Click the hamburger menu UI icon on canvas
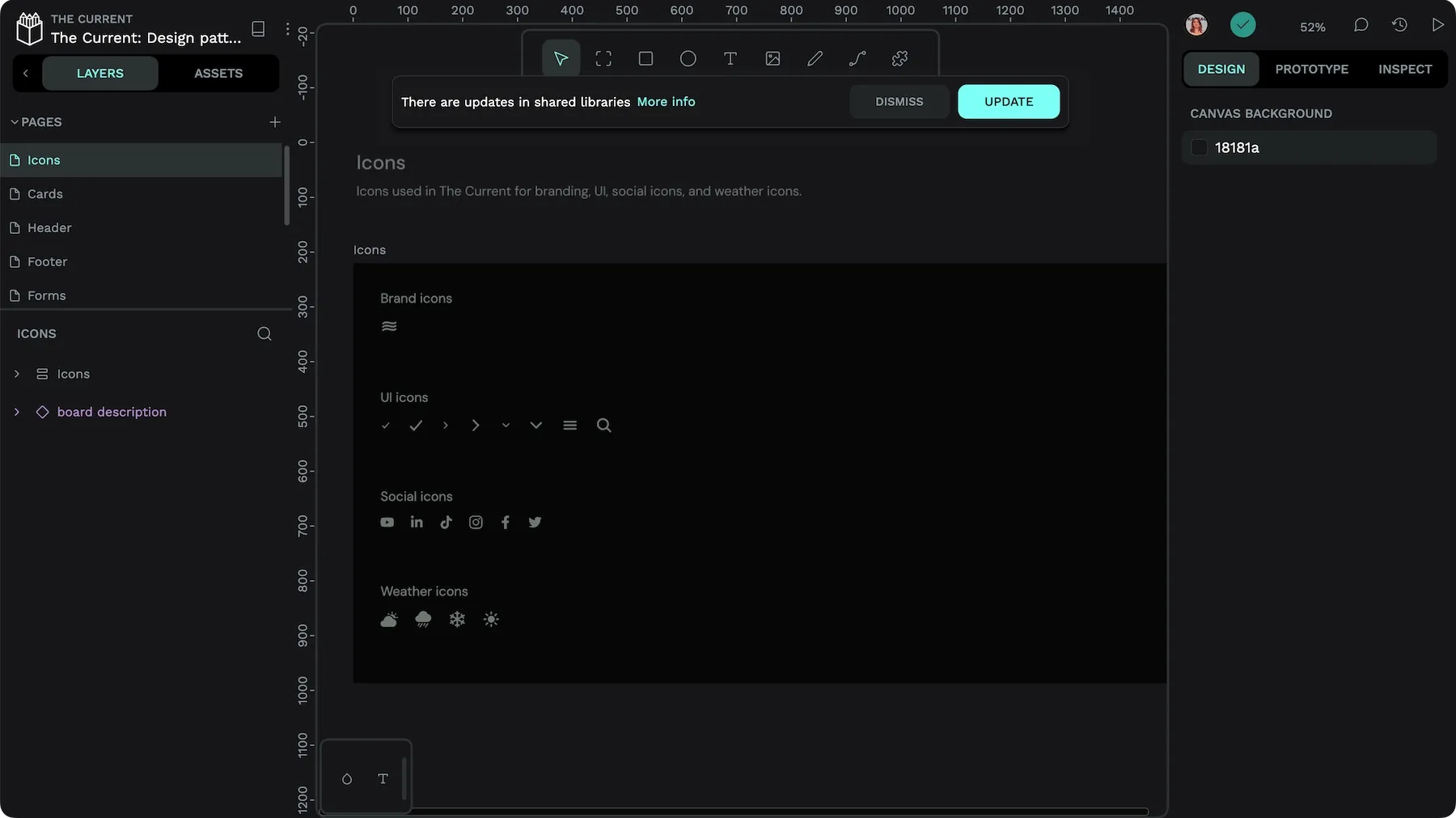The height and width of the screenshot is (818, 1456). click(x=569, y=425)
